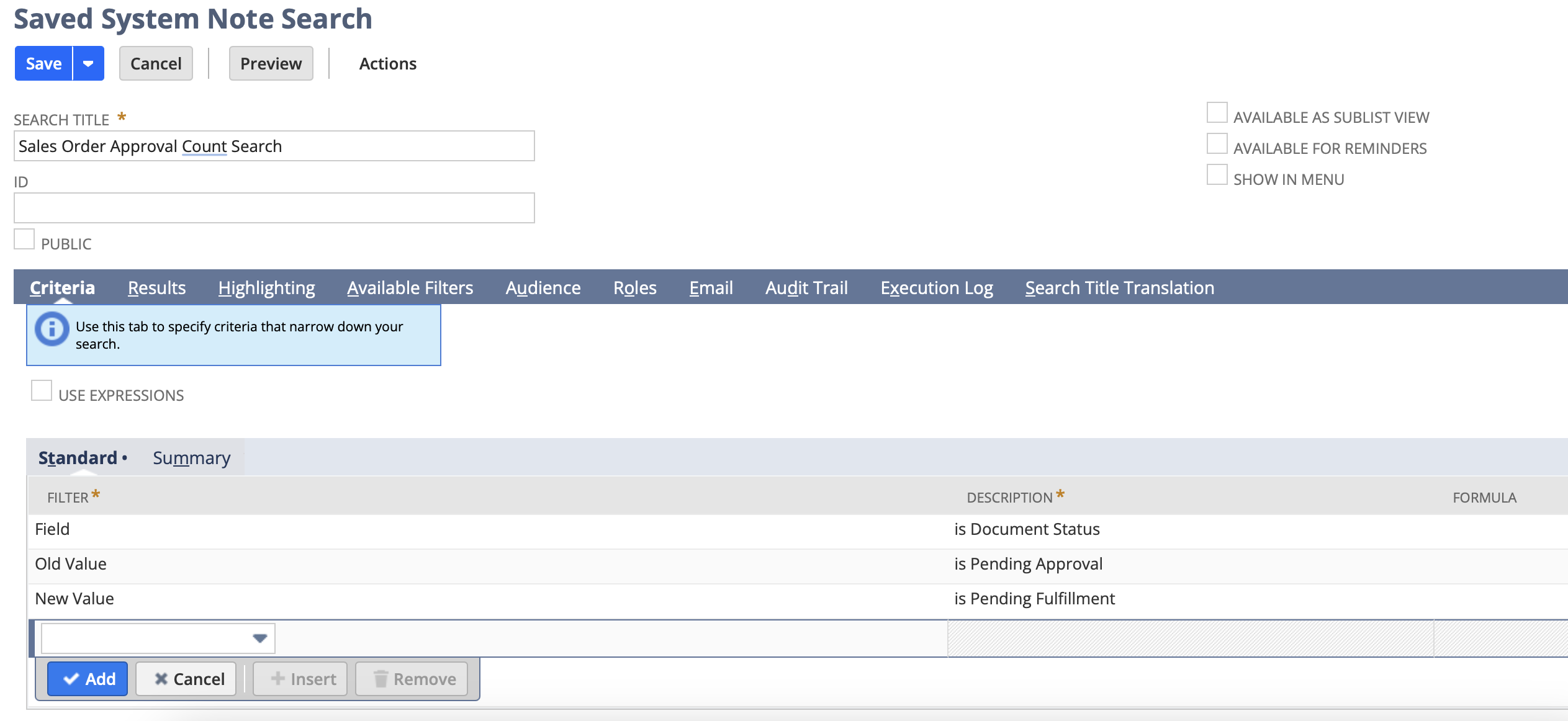The height and width of the screenshot is (721, 1568).
Task: Enable the Public checkbox
Action: [24, 240]
